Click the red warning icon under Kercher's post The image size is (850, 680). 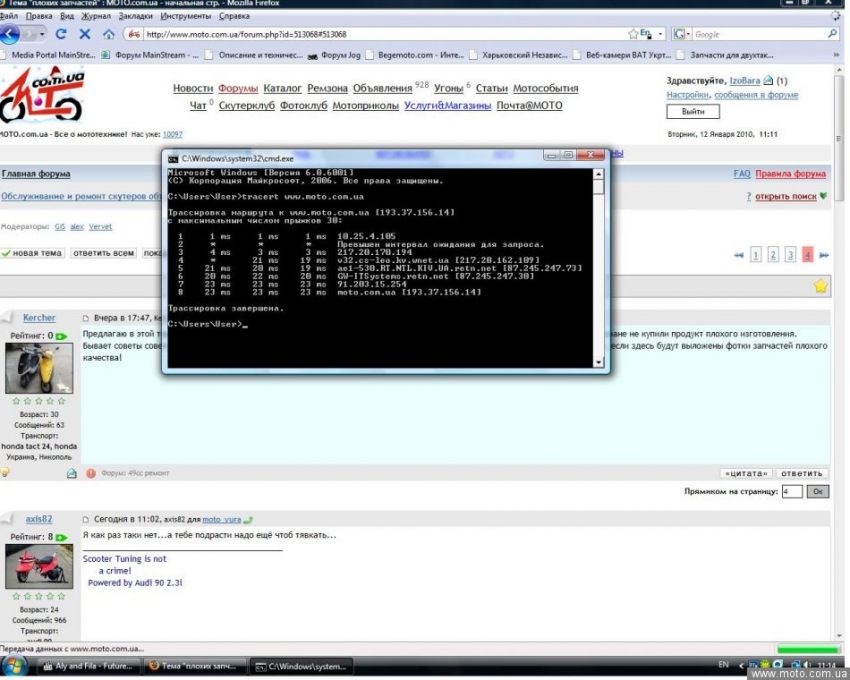click(91, 473)
